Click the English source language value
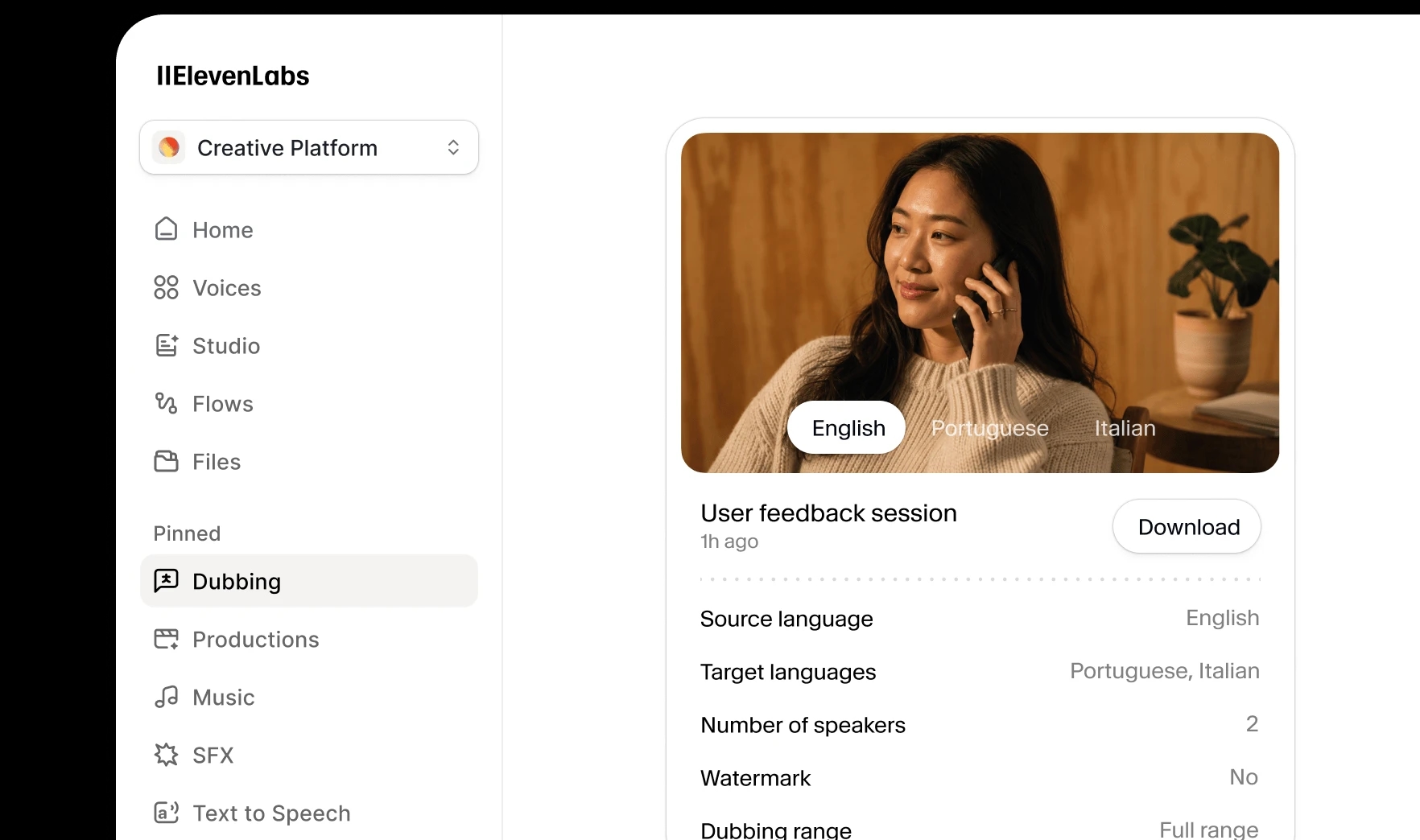Image resolution: width=1420 pixels, height=840 pixels. tap(1222, 618)
